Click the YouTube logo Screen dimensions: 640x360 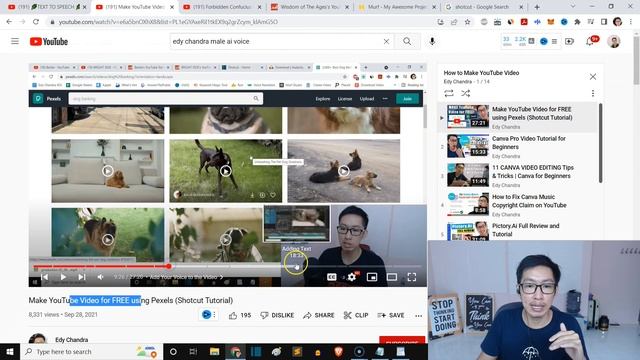49,41
